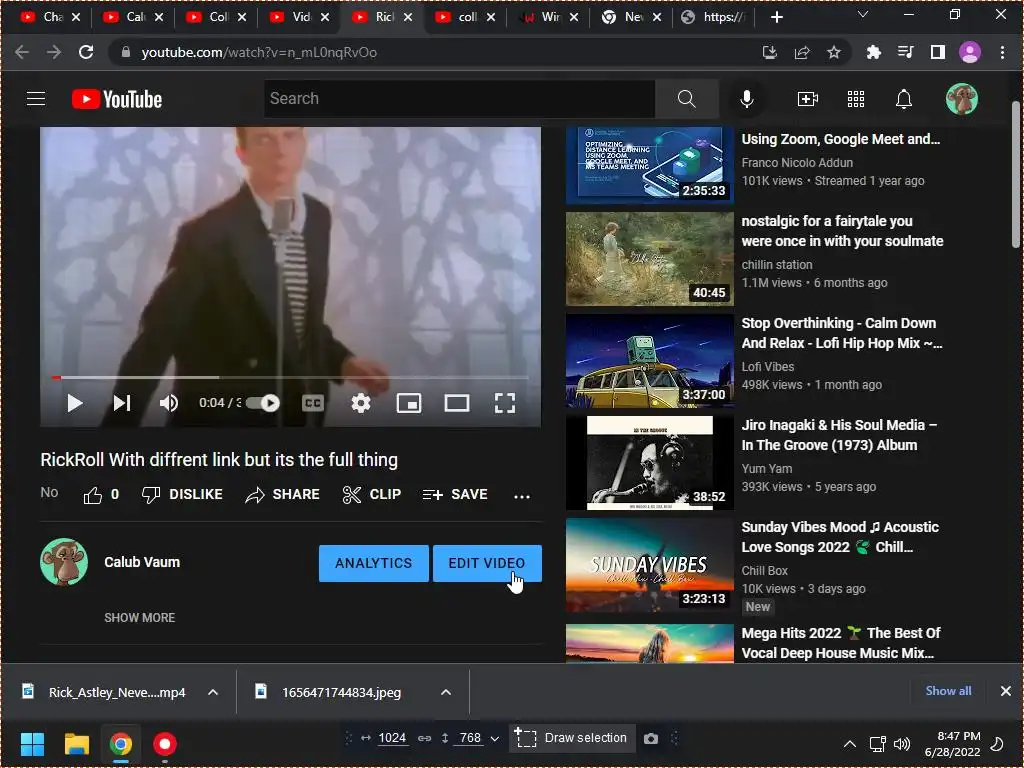1024x768 pixels.
Task: Start voice search with the microphone
Action: [746, 99]
